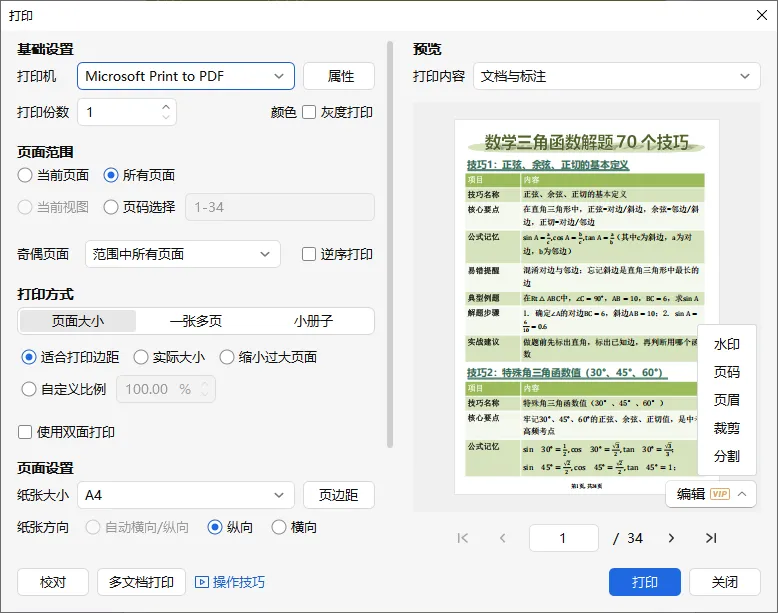Click the 多文档打印 button
778x613 pixels.
pyautogui.click(x=141, y=582)
